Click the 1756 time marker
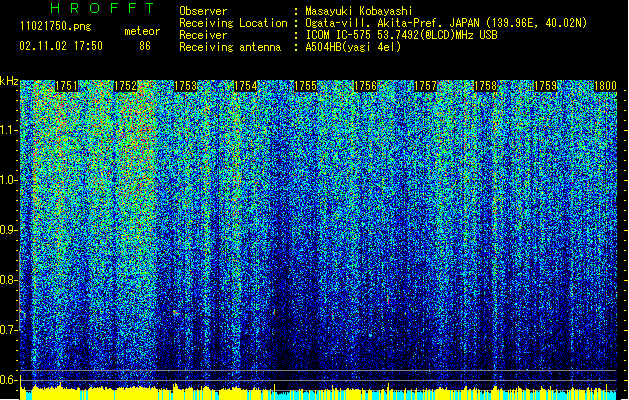This screenshot has height=400, width=629. click(x=365, y=86)
